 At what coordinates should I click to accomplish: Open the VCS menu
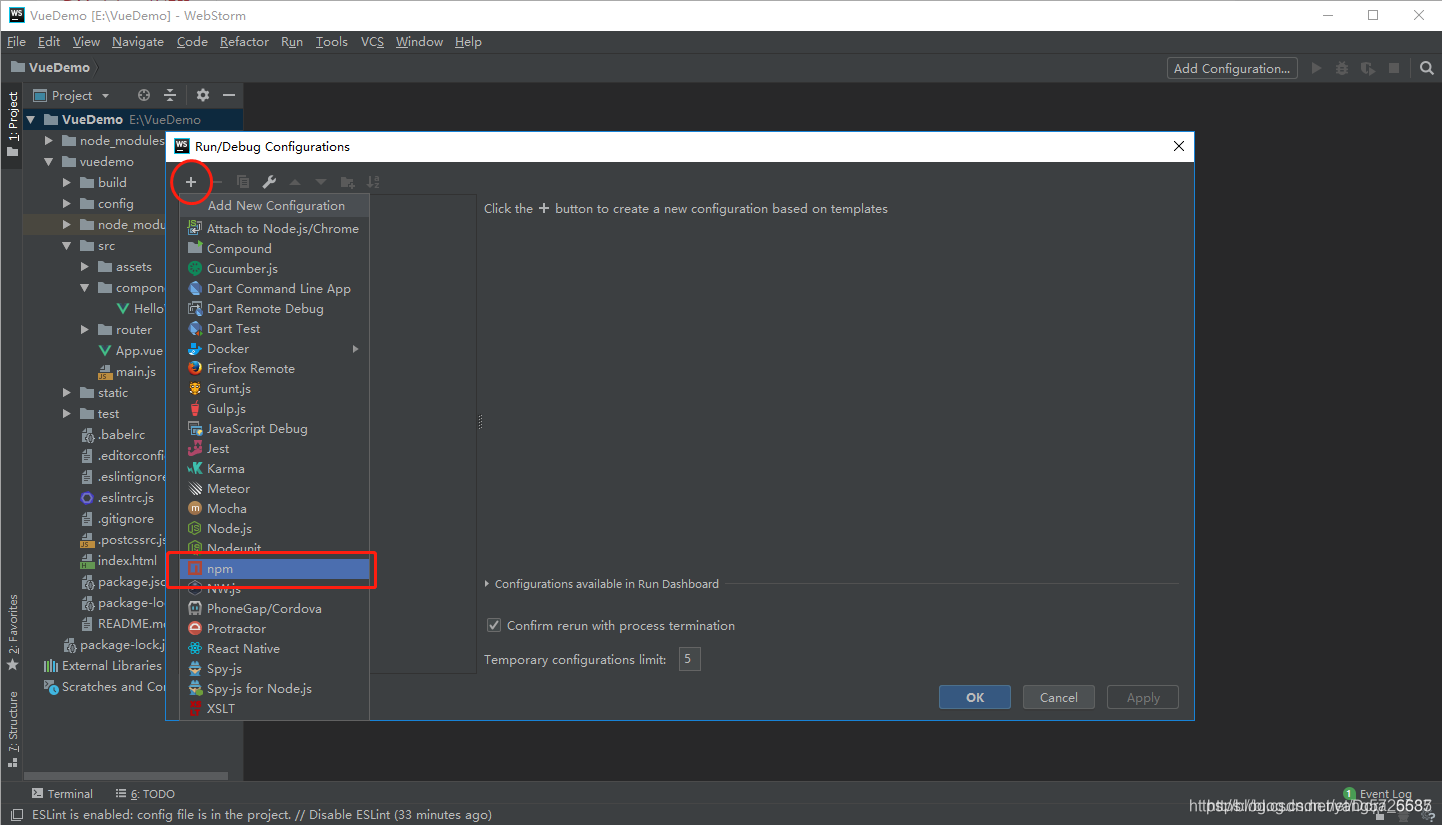372,41
